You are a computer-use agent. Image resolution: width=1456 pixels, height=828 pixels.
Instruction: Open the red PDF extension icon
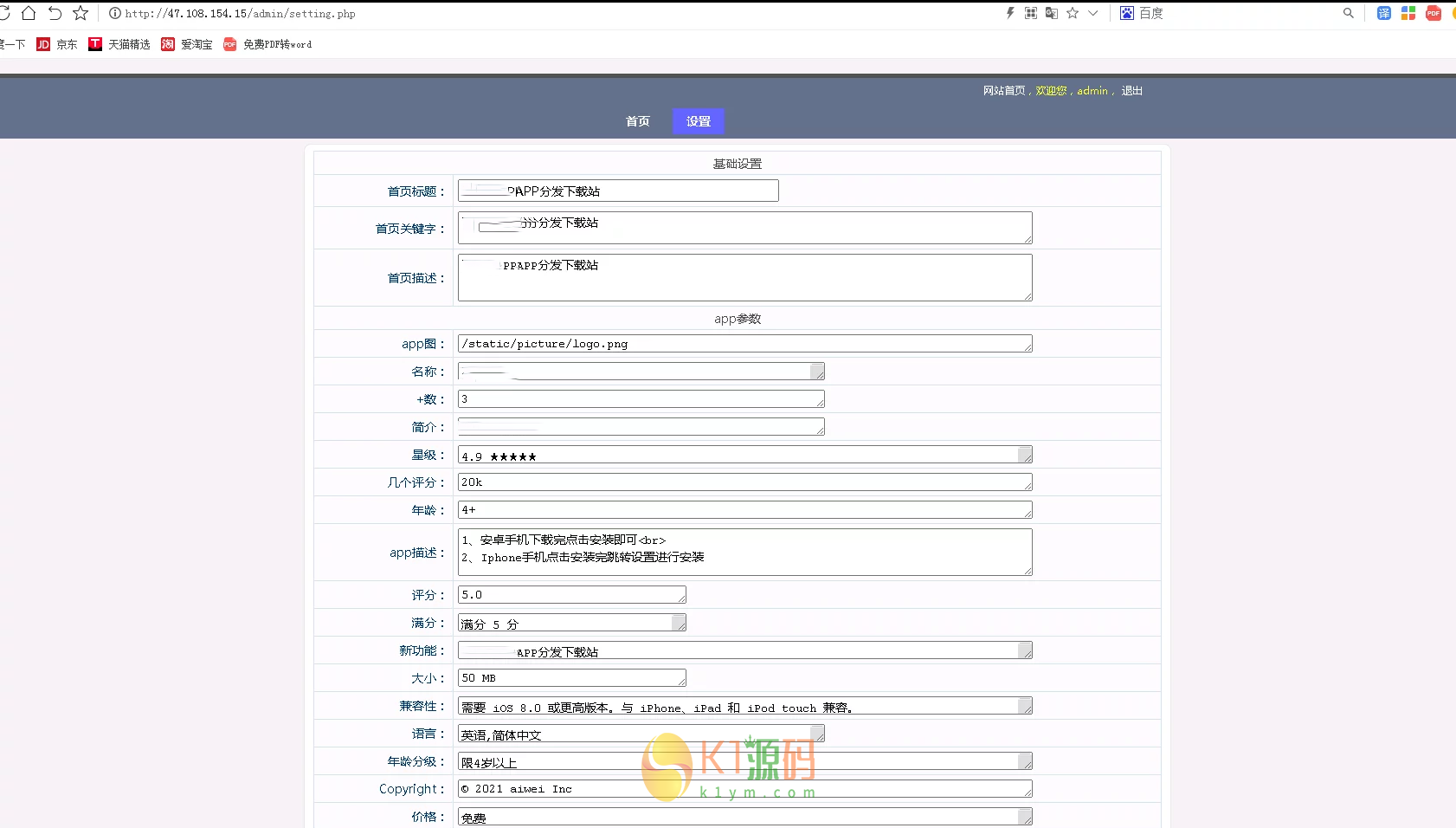point(1433,13)
